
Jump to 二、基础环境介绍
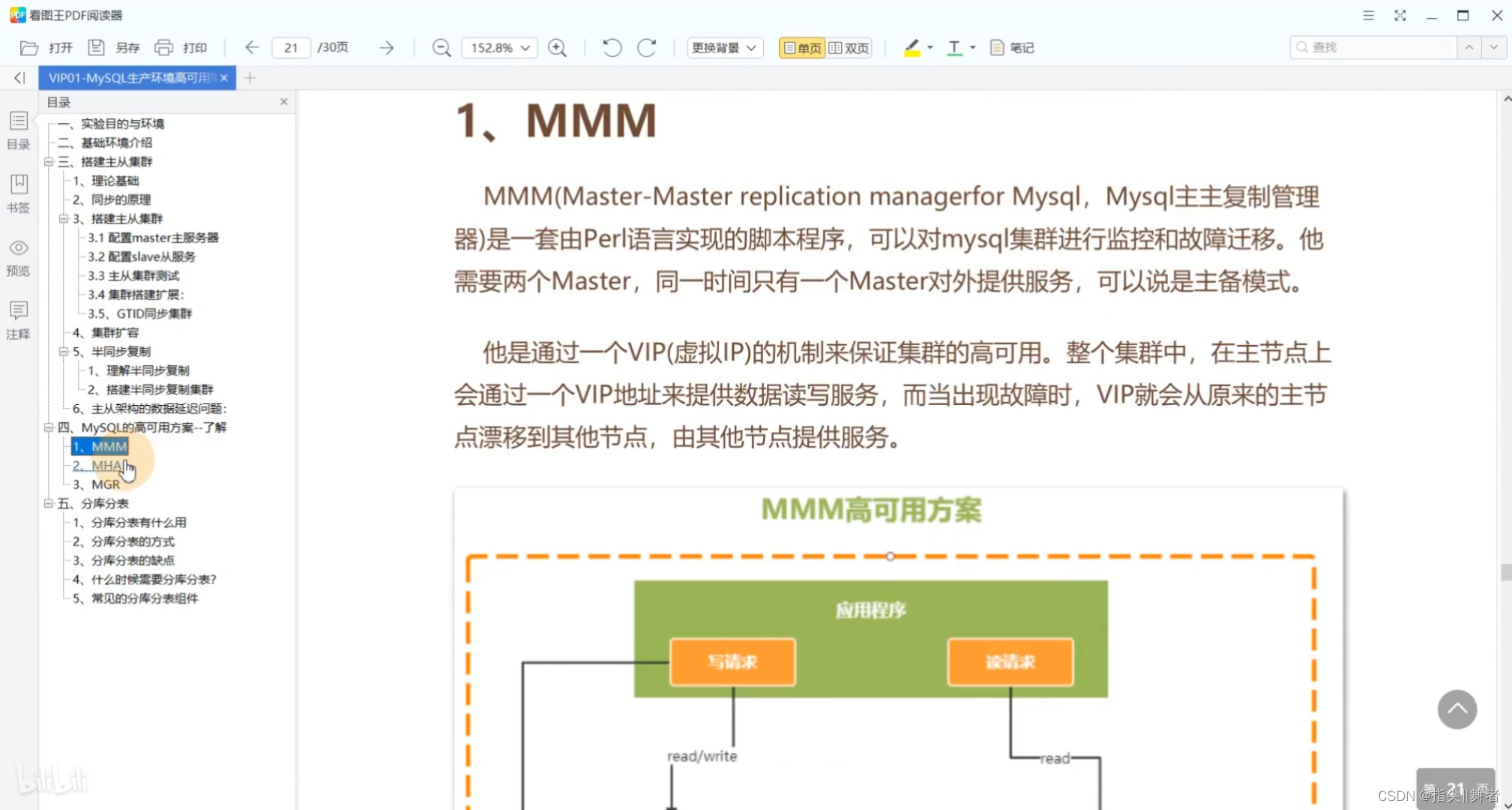105,142
